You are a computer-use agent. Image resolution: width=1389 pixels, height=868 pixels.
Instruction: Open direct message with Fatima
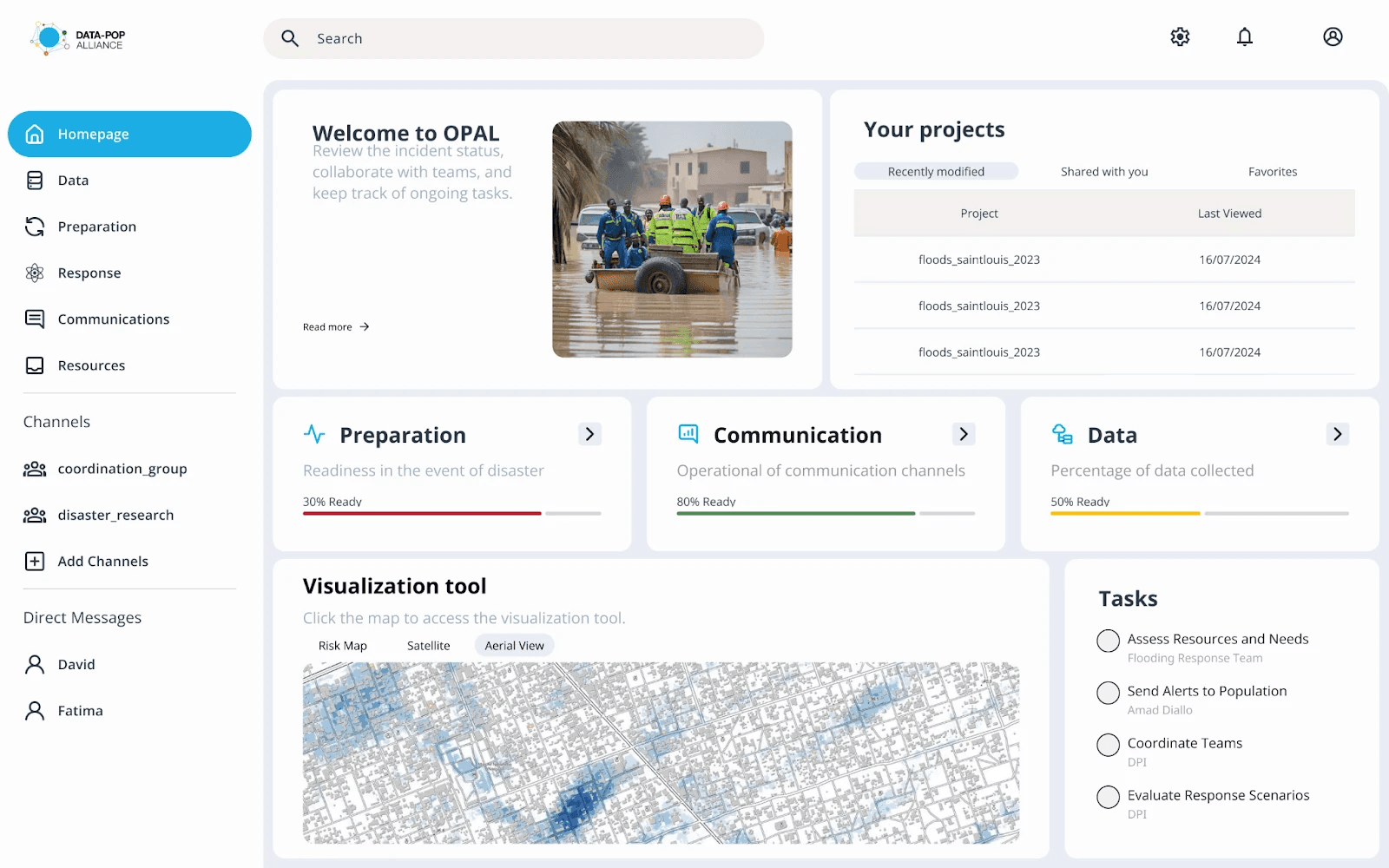(80, 710)
